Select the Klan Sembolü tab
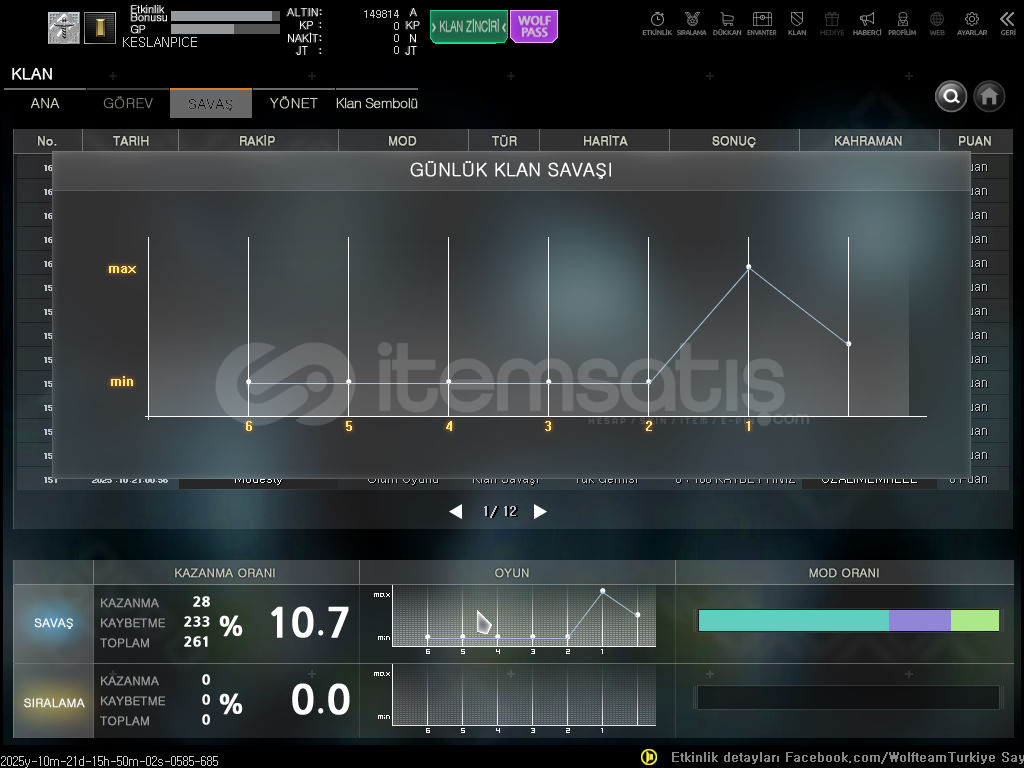This screenshot has height=768, width=1024. (x=376, y=104)
